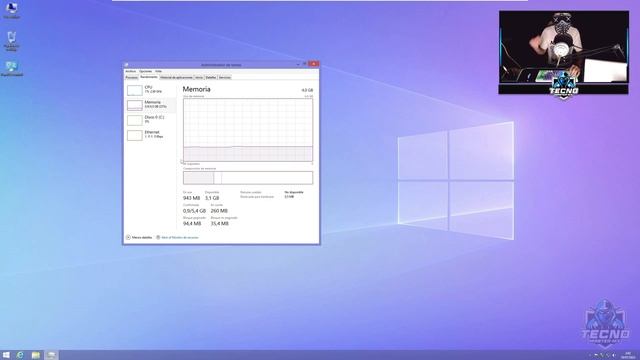The image size is (640, 360).
Task: Click the memory usage graph
Action: coord(248,130)
